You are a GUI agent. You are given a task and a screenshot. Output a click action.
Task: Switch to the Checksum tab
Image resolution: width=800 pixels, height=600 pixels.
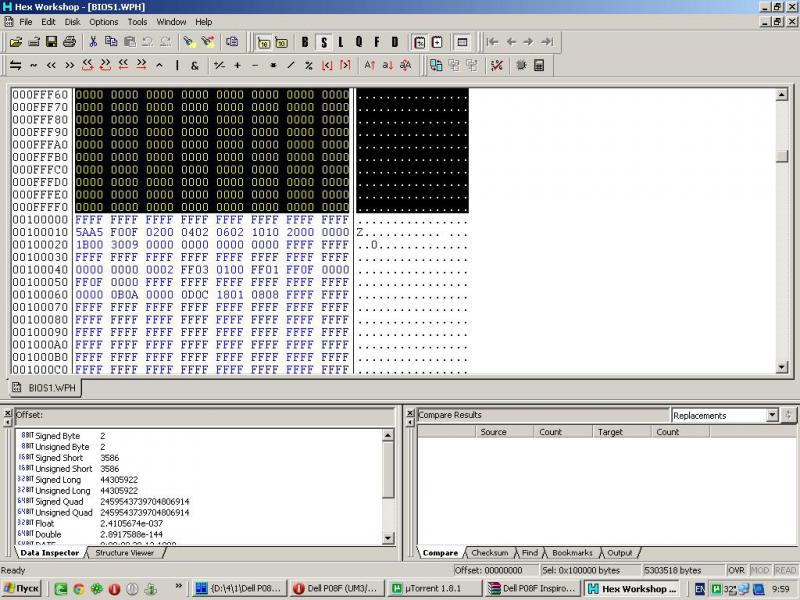click(489, 553)
